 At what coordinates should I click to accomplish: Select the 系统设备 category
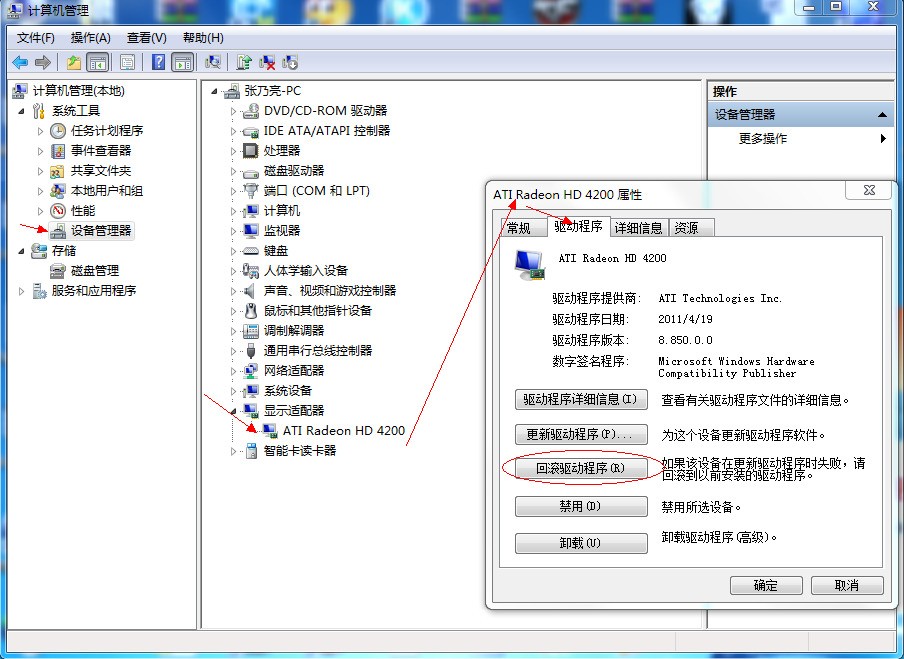288,391
